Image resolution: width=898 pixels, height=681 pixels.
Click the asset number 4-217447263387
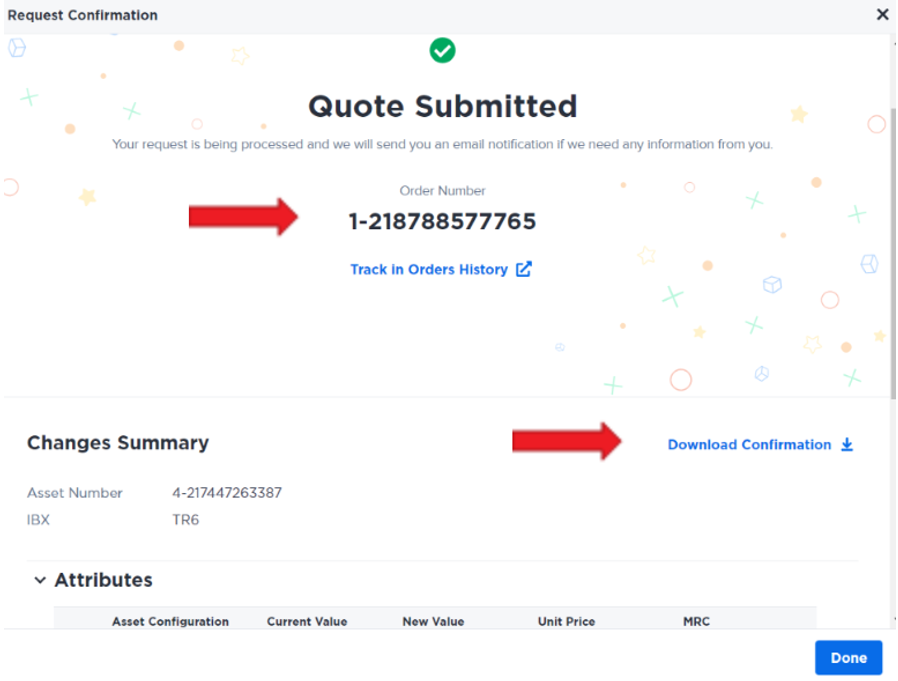point(227,493)
